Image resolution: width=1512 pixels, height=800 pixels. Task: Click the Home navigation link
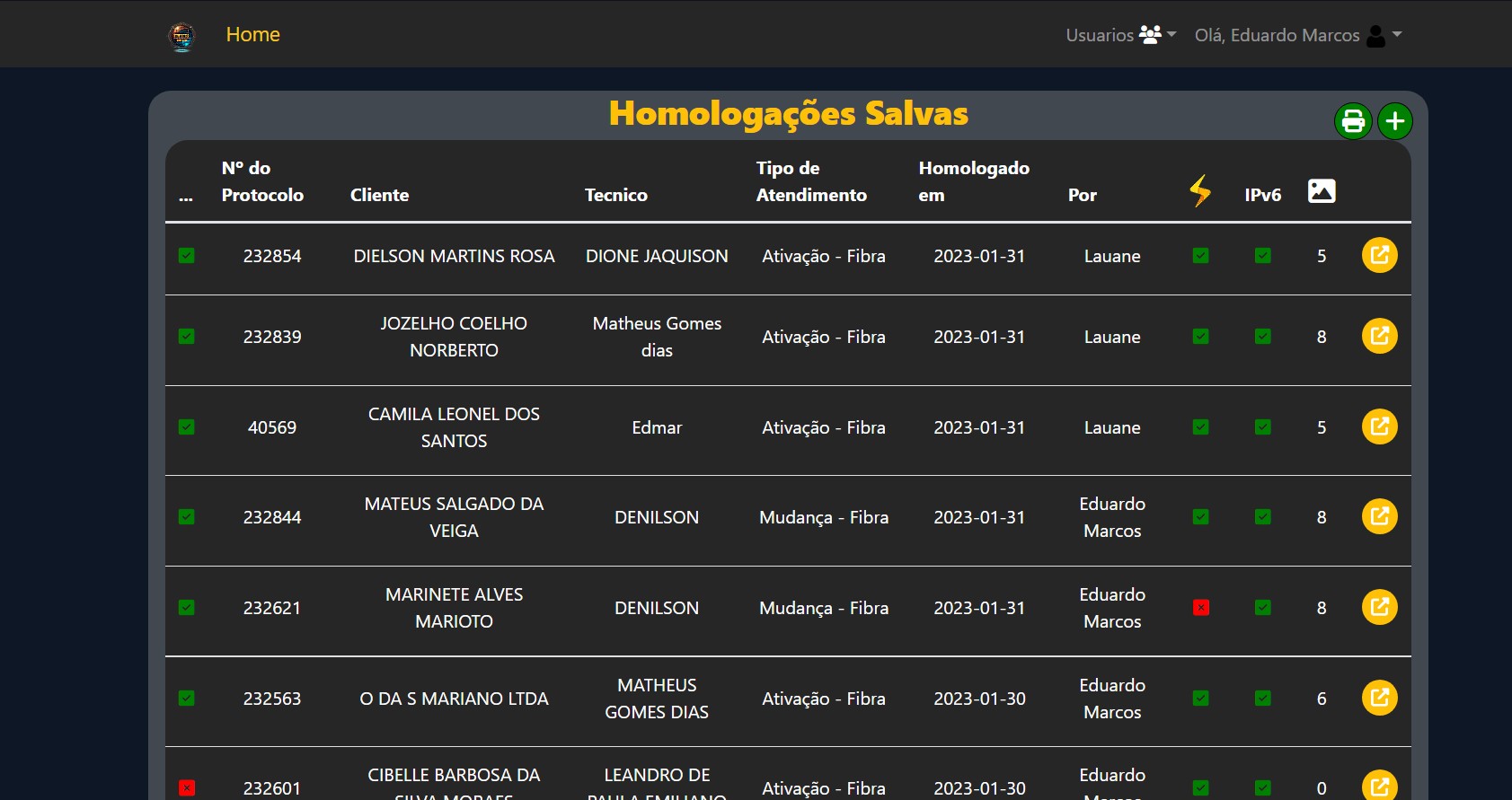tap(252, 35)
